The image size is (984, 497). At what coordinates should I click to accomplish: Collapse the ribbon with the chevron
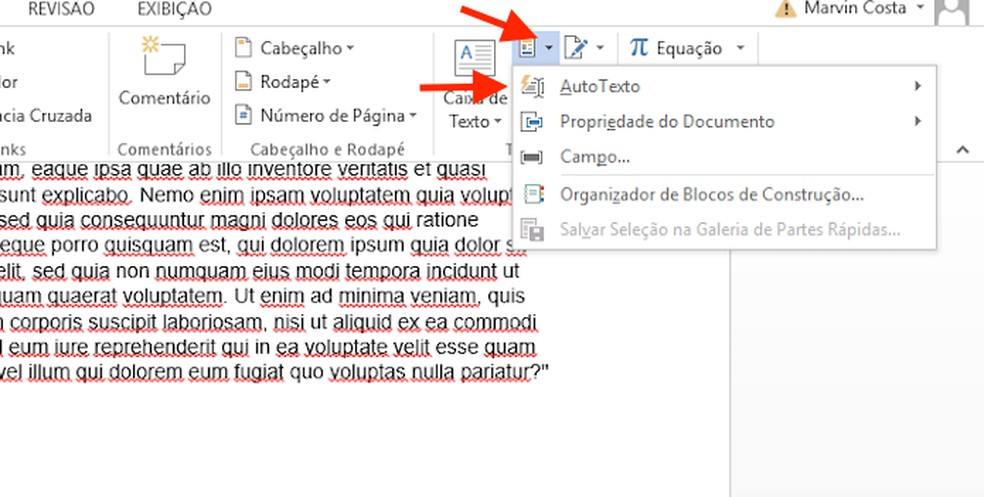pos(962,149)
